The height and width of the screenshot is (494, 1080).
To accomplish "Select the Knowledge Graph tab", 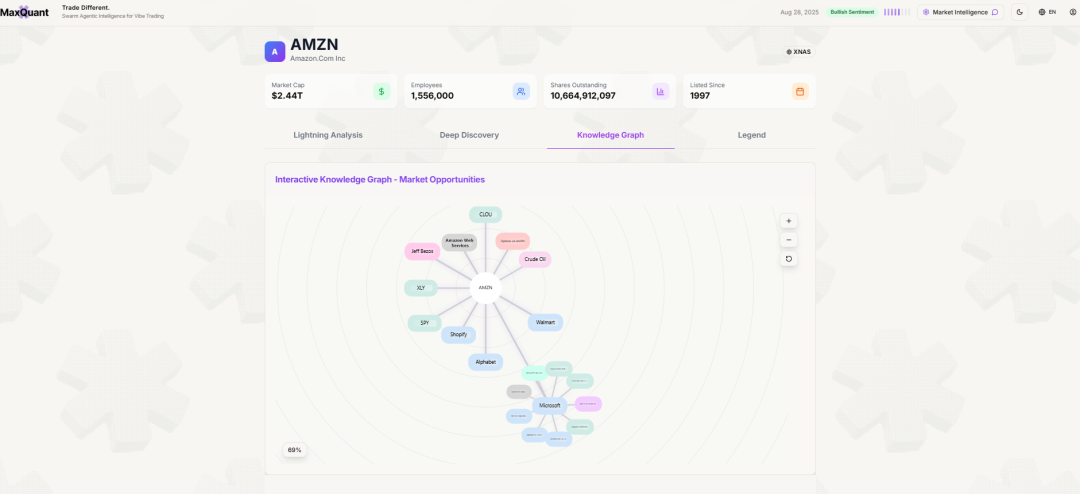I will [610, 135].
